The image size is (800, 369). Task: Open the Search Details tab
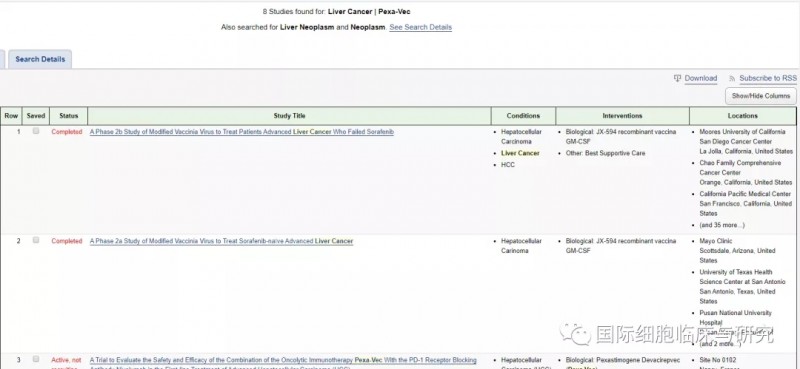pos(40,59)
